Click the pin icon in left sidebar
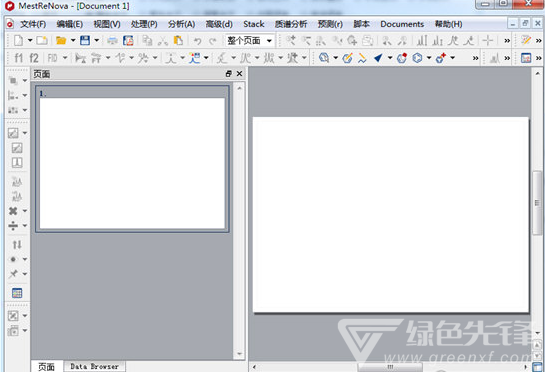Screen dimensions: 545x372 [x=13, y=274]
